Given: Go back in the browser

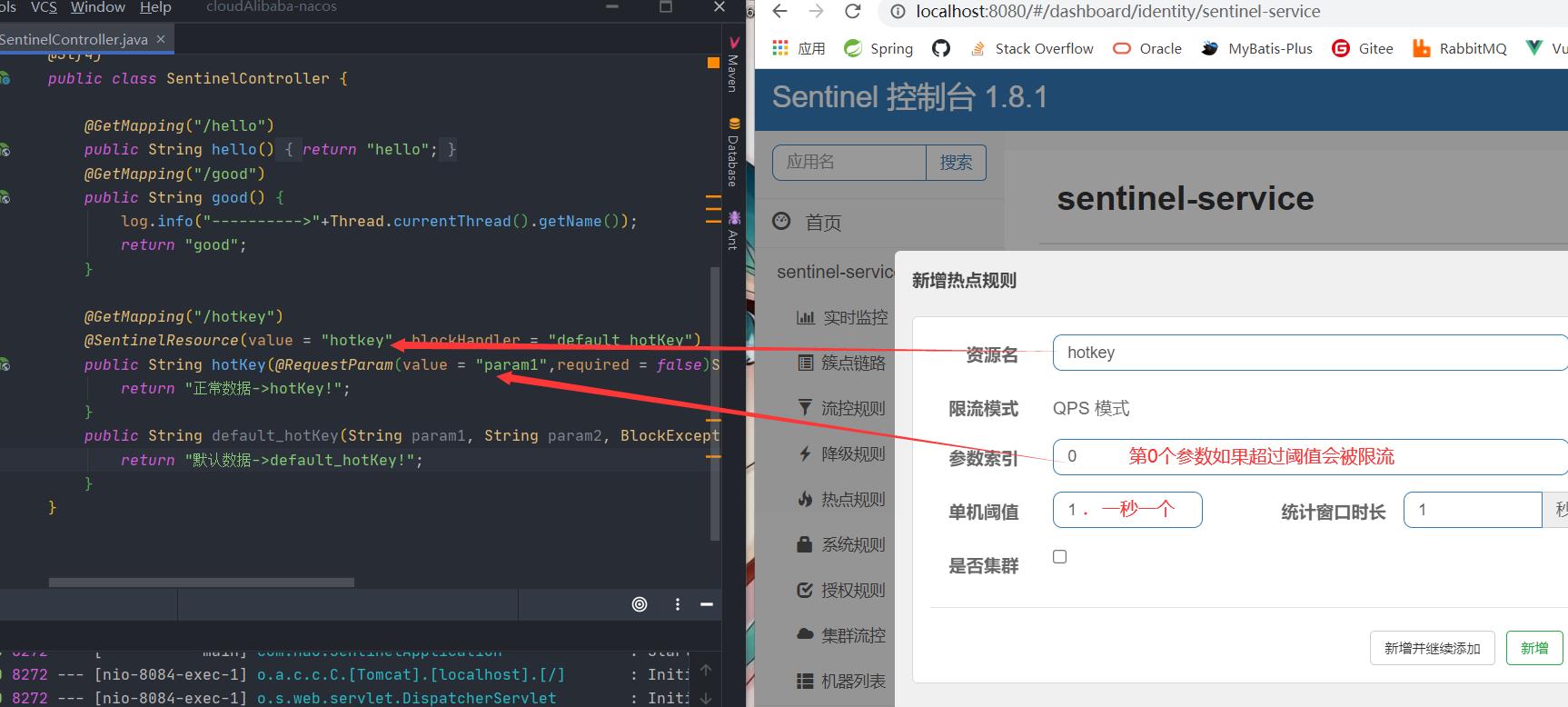Looking at the screenshot, I should tap(779, 11).
